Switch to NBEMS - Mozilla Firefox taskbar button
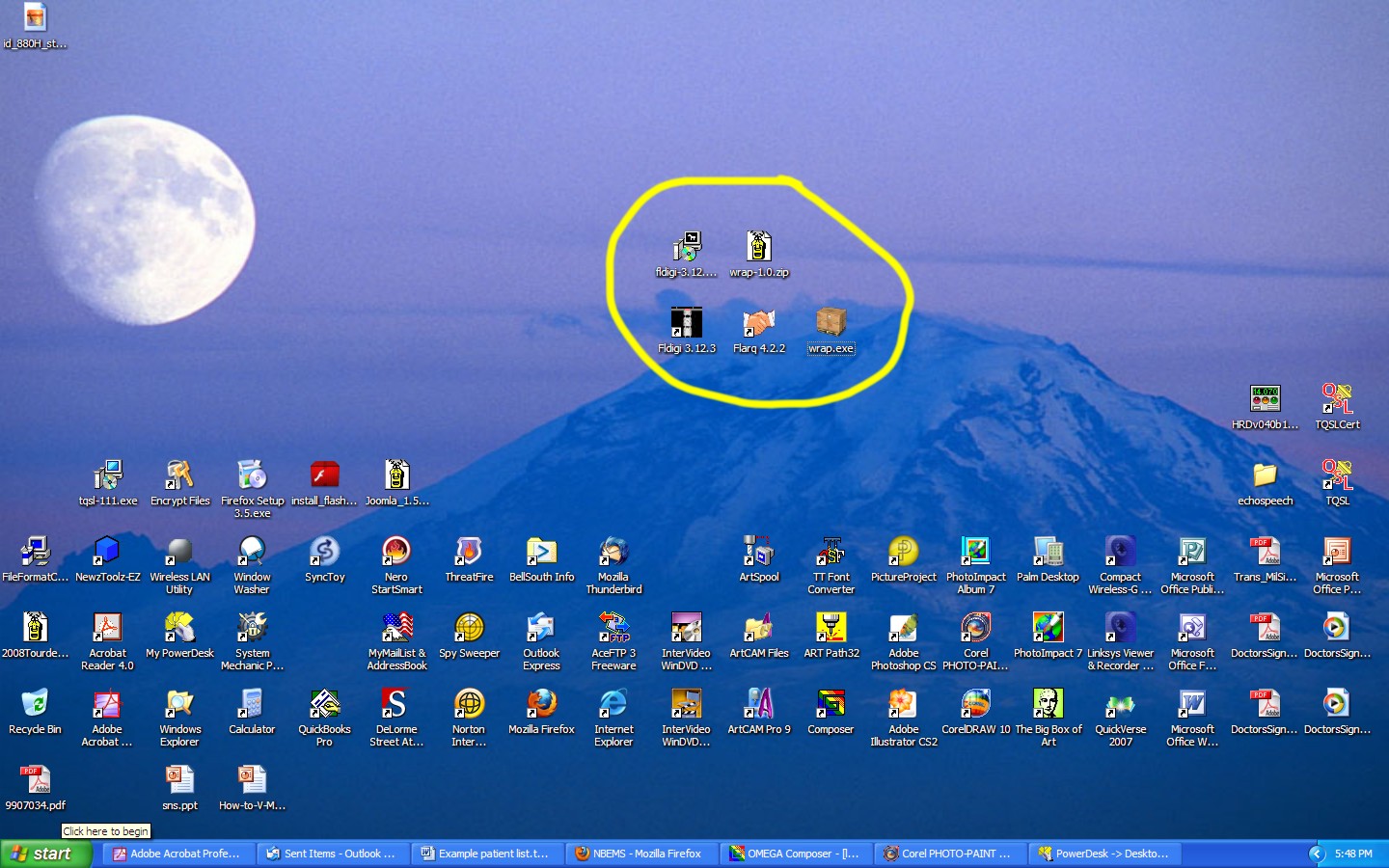1389x868 pixels. (x=641, y=854)
